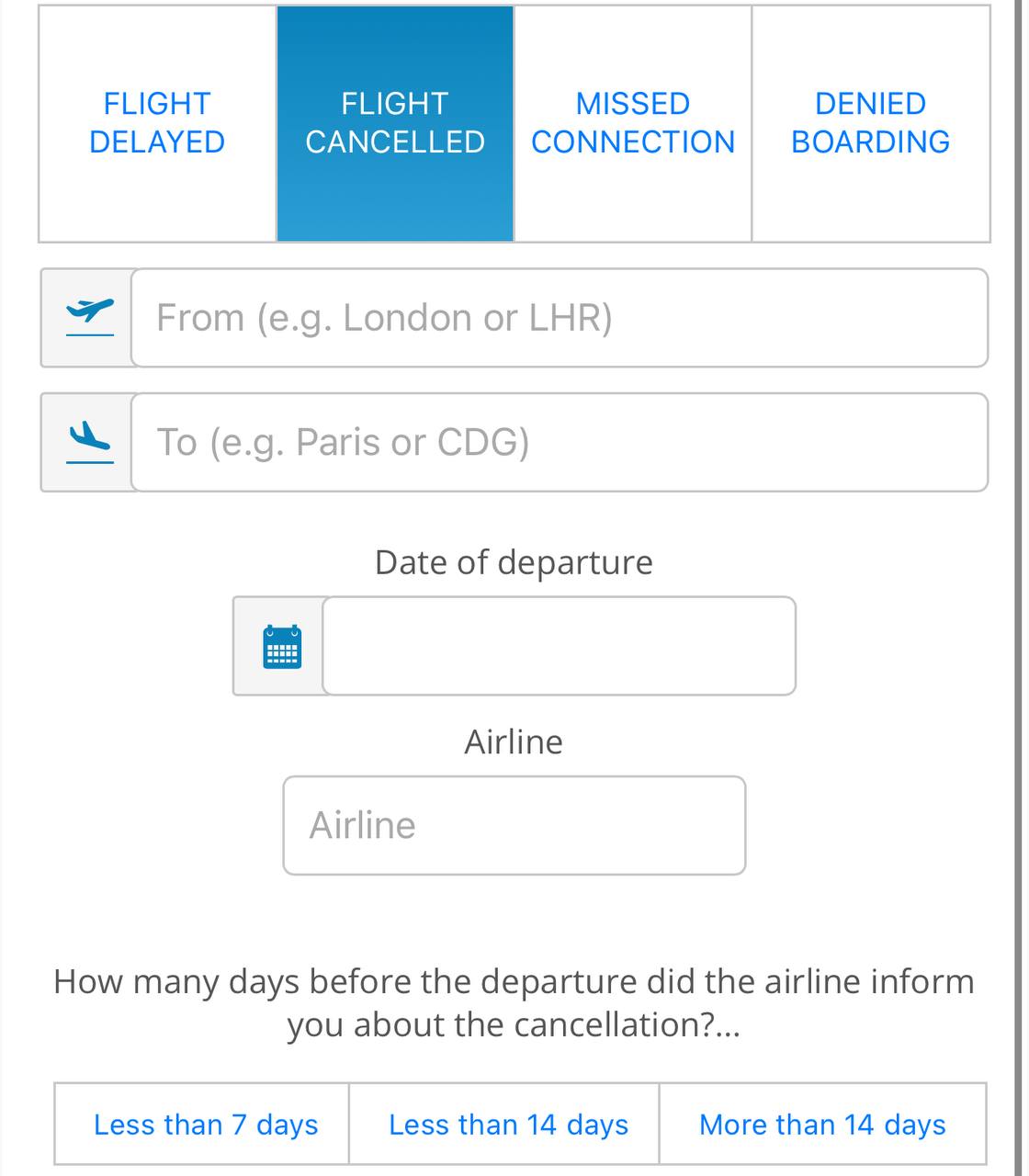Open the Missed Connection tab
Screen dimensions: 1029x1176
633,123
